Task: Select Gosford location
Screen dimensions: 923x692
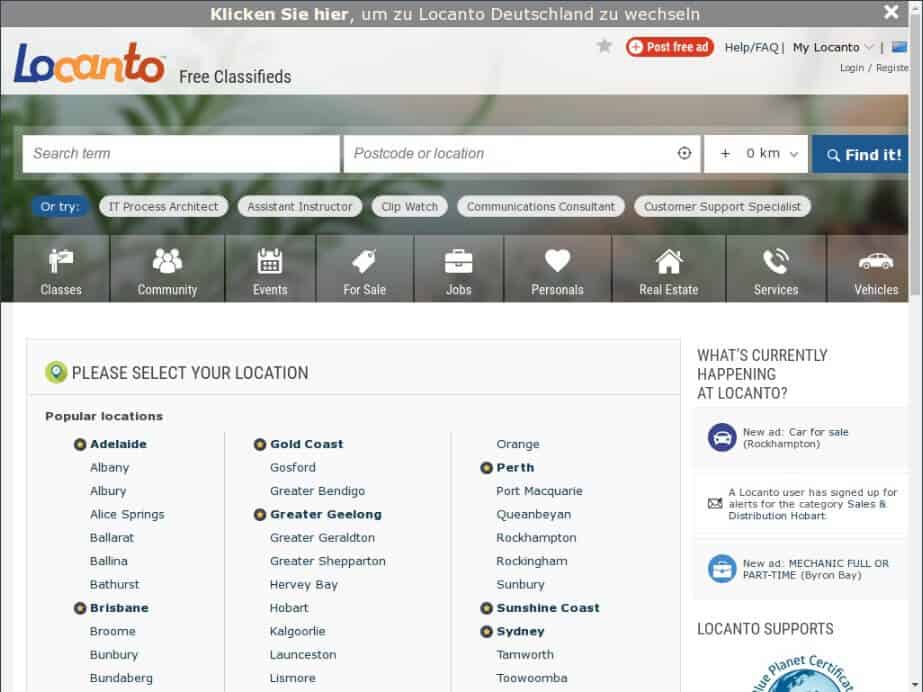Action: coord(293,468)
